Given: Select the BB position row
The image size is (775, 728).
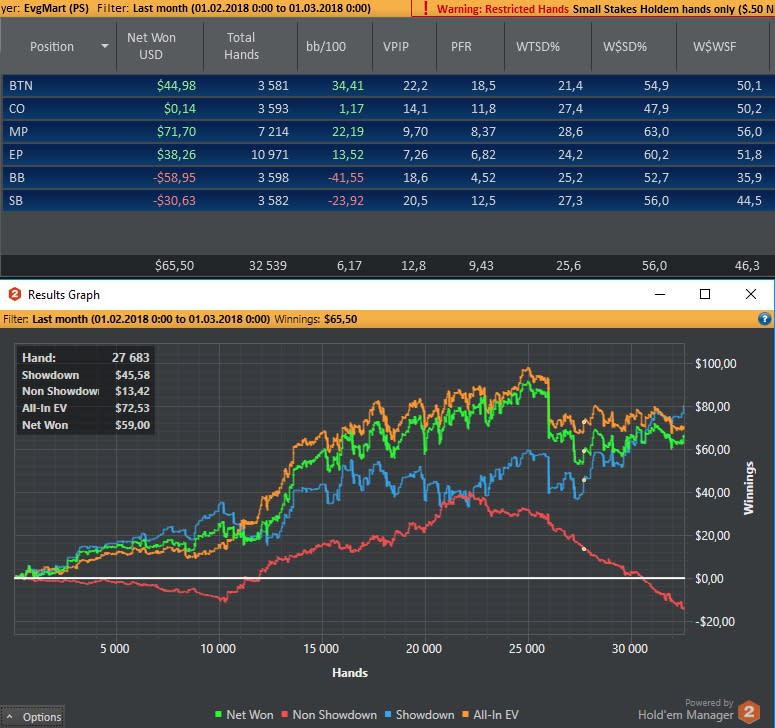Looking at the screenshot, I should coord(388,177).
